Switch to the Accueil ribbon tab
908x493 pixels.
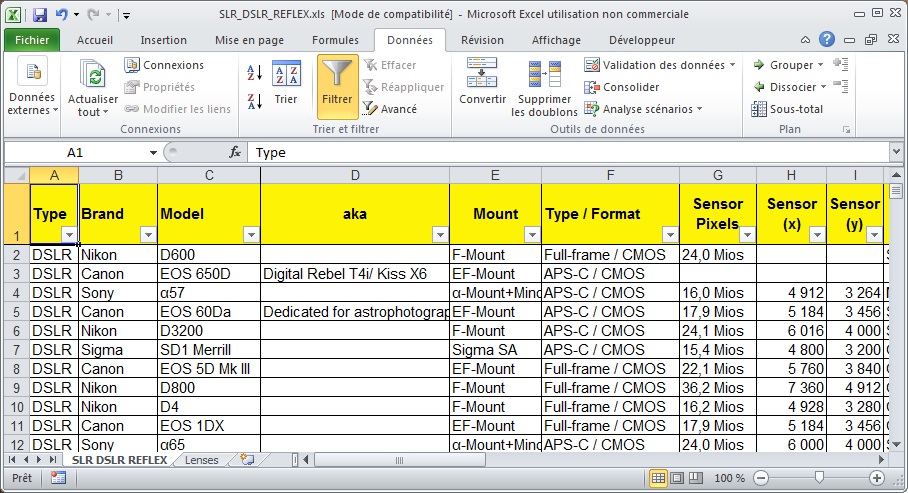tap(94, 40)
